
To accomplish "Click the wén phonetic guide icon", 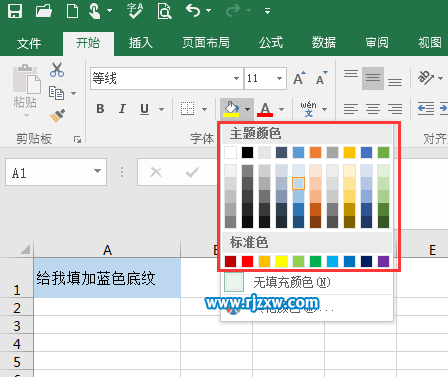I will coord(309,109).
